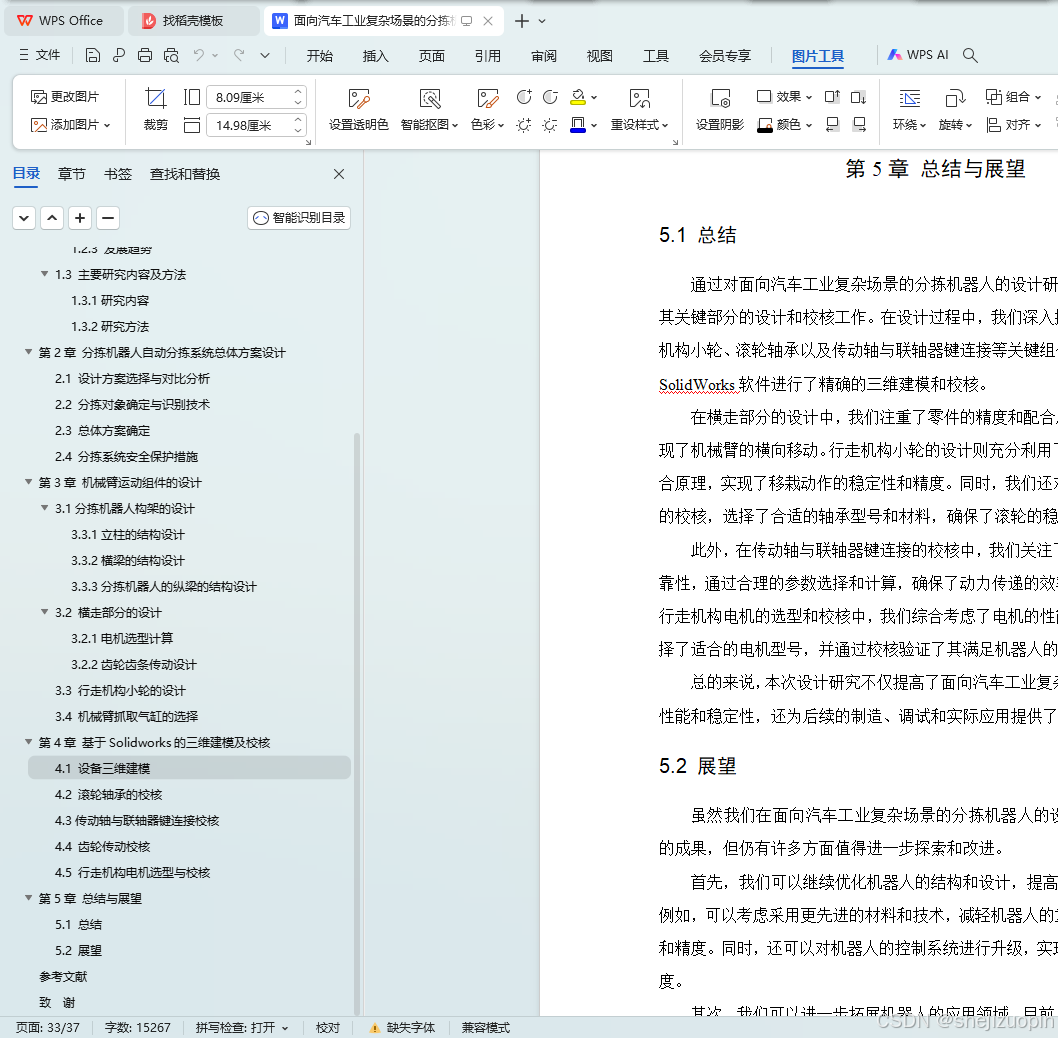Open 环绕 text wrap dropdown

click(x=909, y=110)
